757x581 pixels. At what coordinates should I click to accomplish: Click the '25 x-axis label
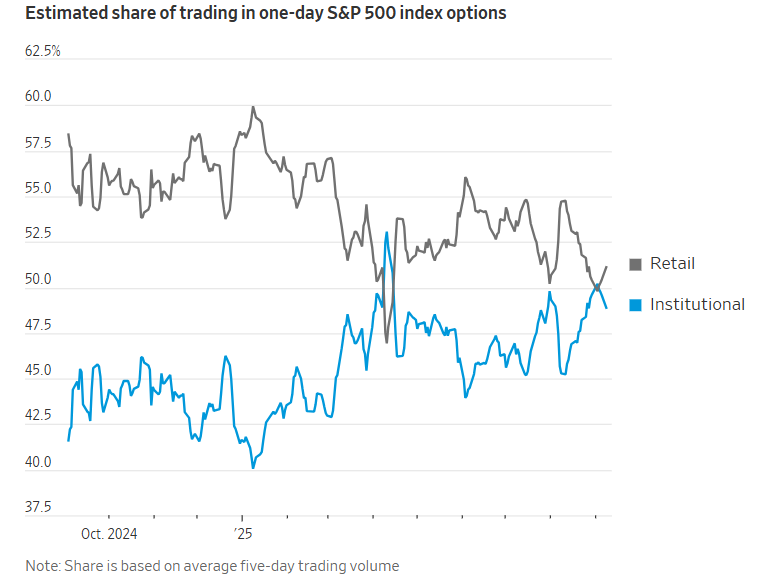click(x=243, y=534)
